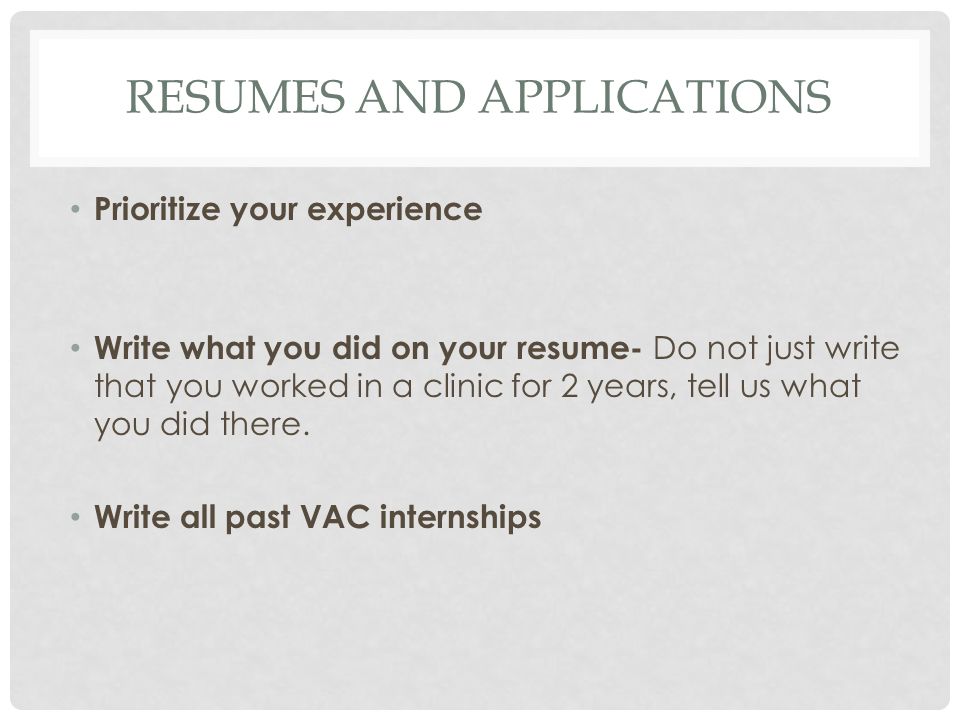Screen dimensions: 960x720
Task: Select the 'Write all past VAC internships' line
Action: [318, 517]
